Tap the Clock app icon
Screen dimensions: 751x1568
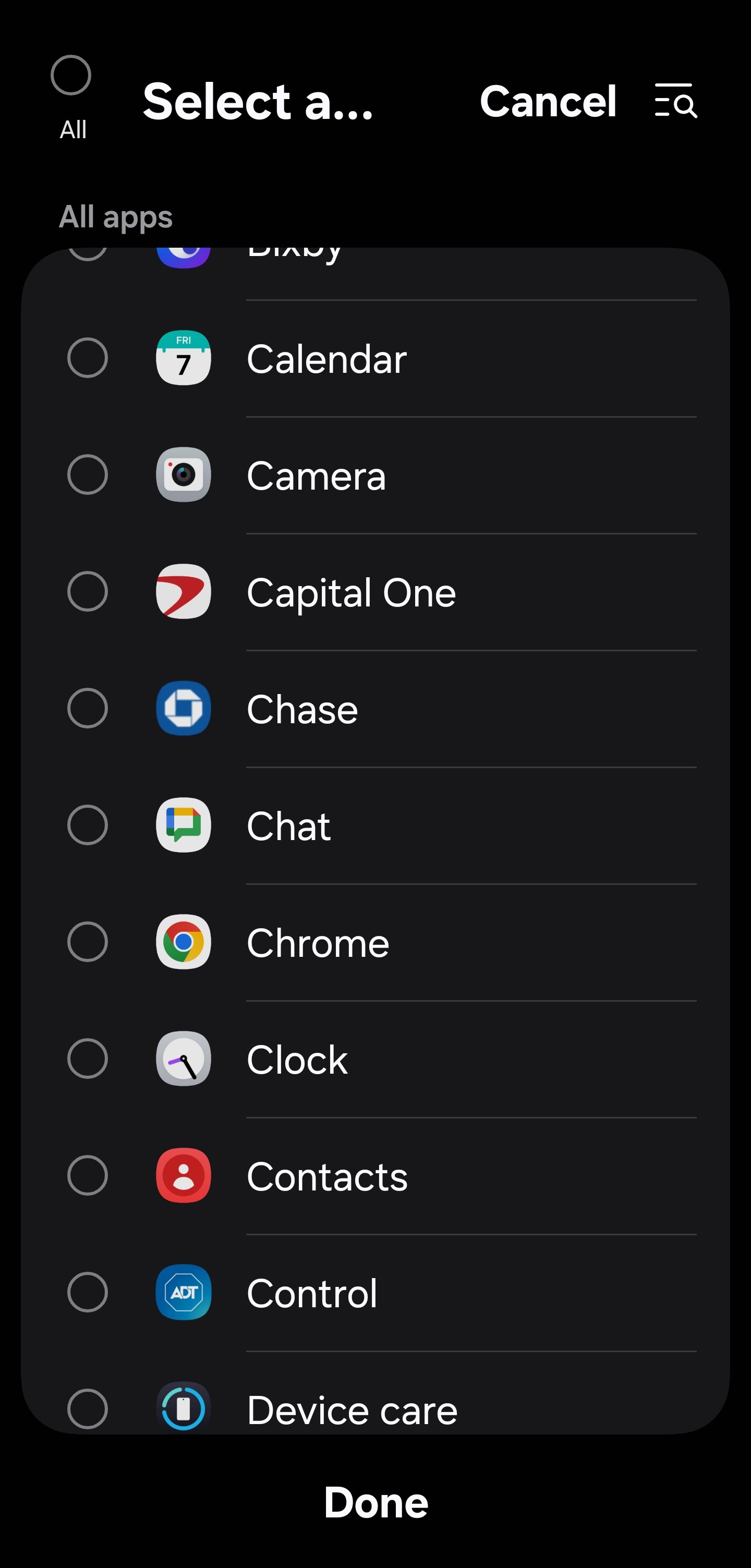(x=183, y=1059)
